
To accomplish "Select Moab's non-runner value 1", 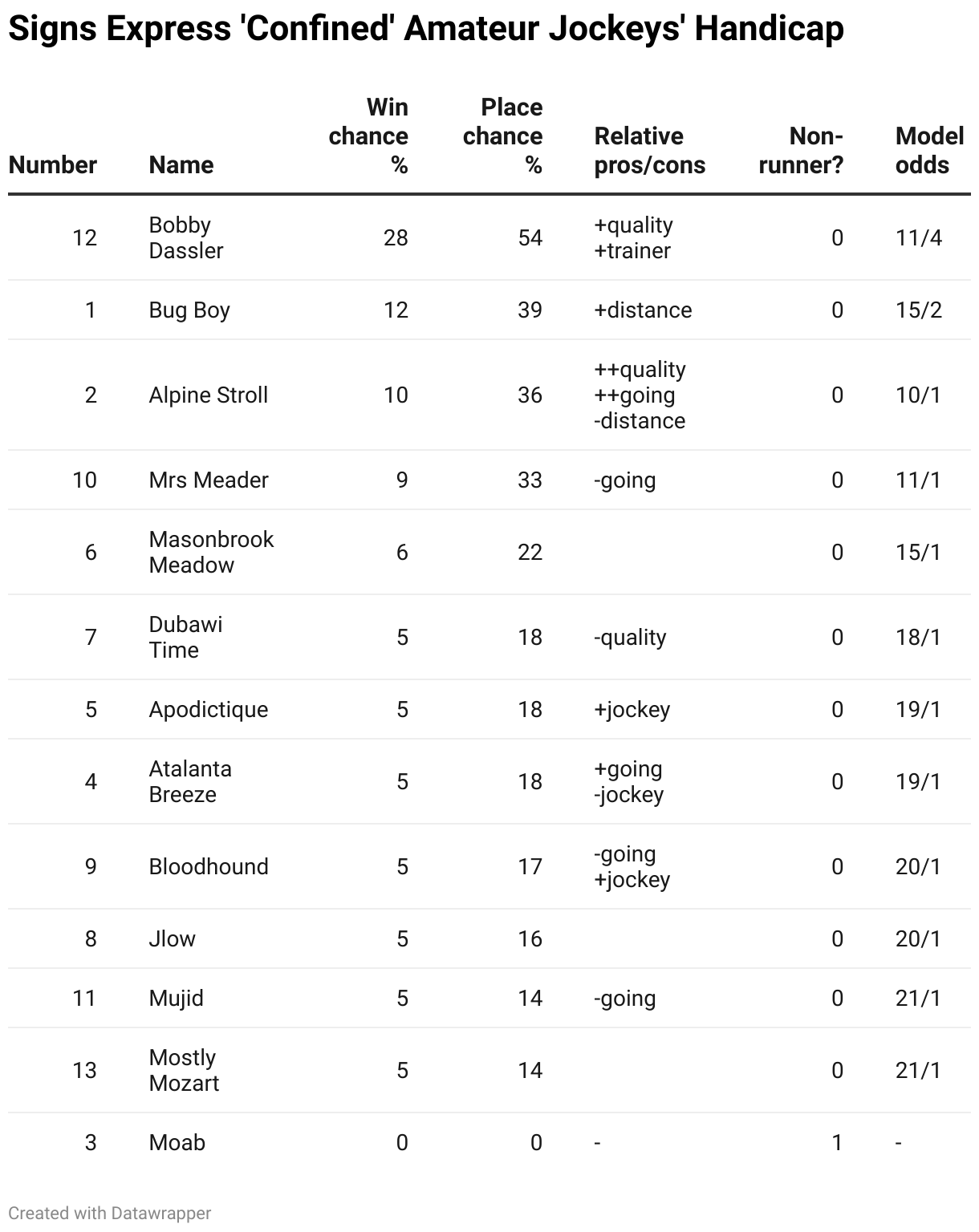I will click(x=837, y=1142).
